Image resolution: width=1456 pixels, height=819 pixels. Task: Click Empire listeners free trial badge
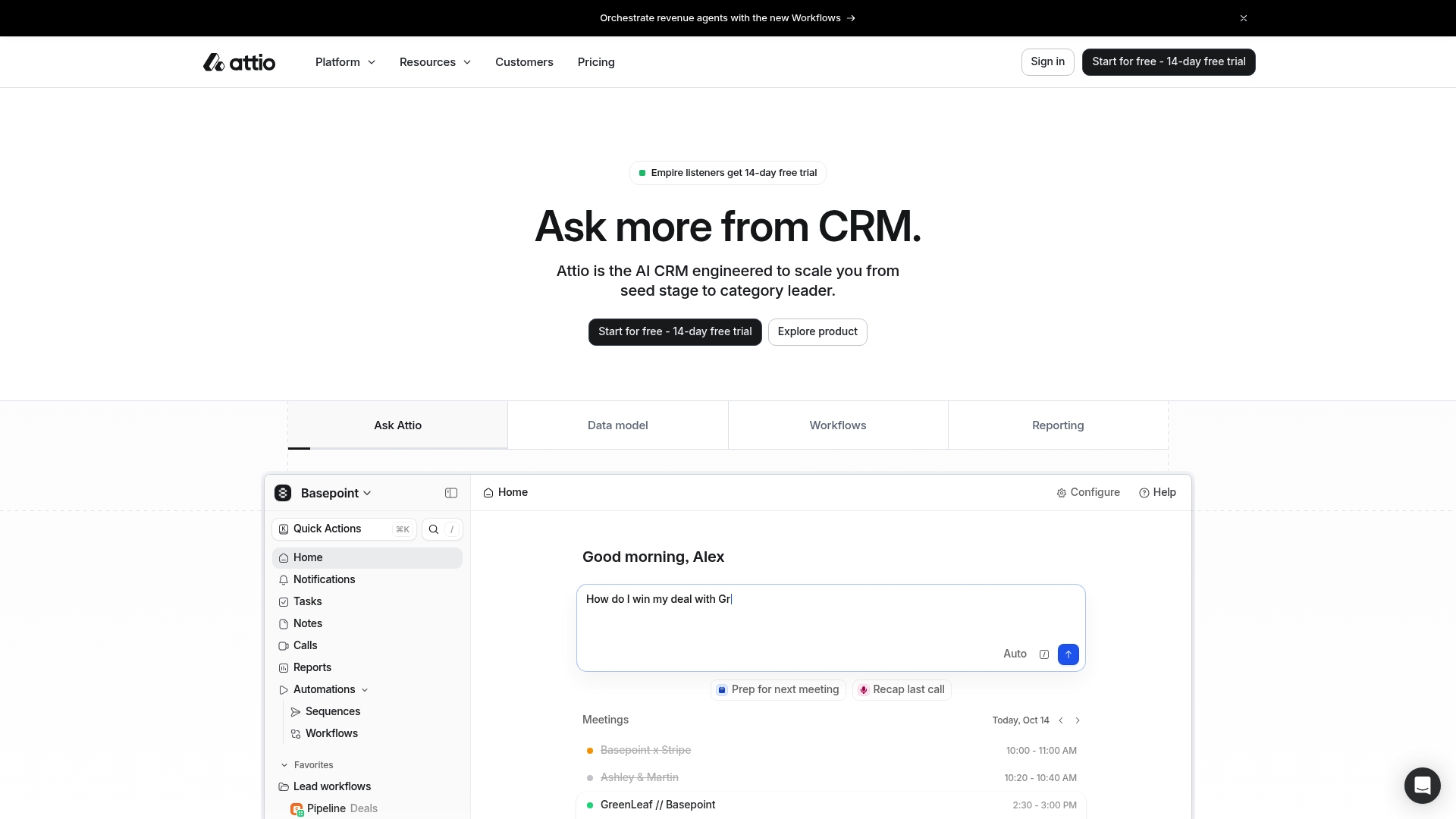(x=727, y=173)
